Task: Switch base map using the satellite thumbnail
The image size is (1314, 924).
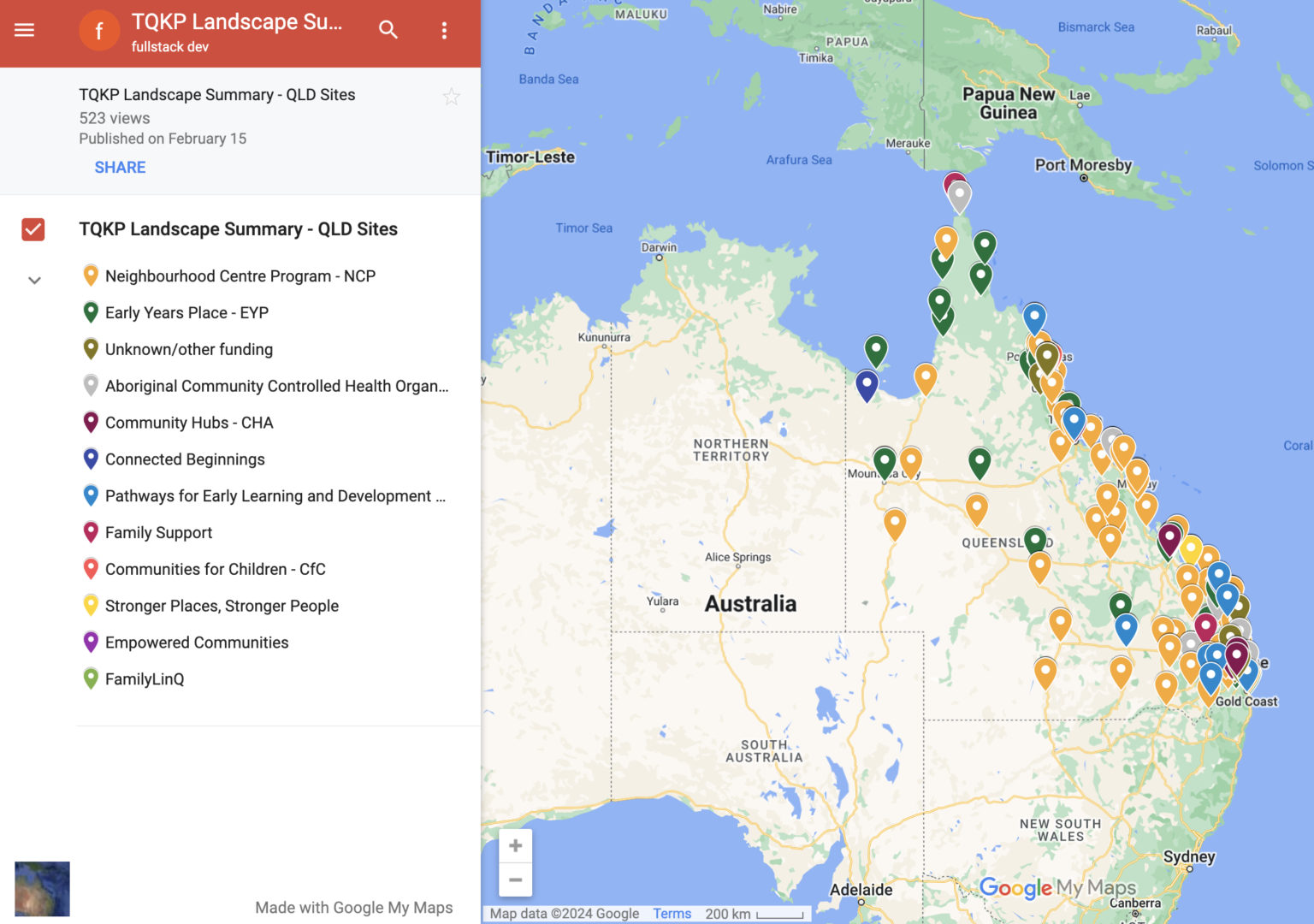Action: pos(42,889)
